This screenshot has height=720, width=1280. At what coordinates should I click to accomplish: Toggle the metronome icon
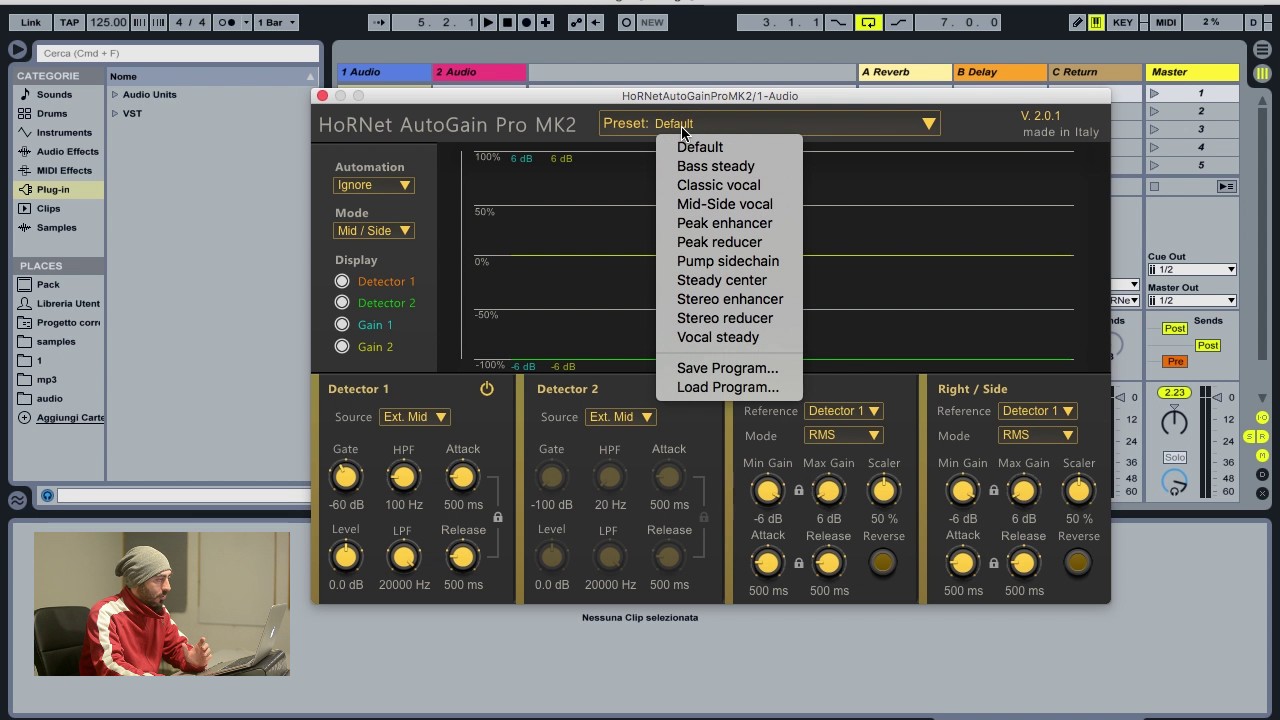[228, 22]
